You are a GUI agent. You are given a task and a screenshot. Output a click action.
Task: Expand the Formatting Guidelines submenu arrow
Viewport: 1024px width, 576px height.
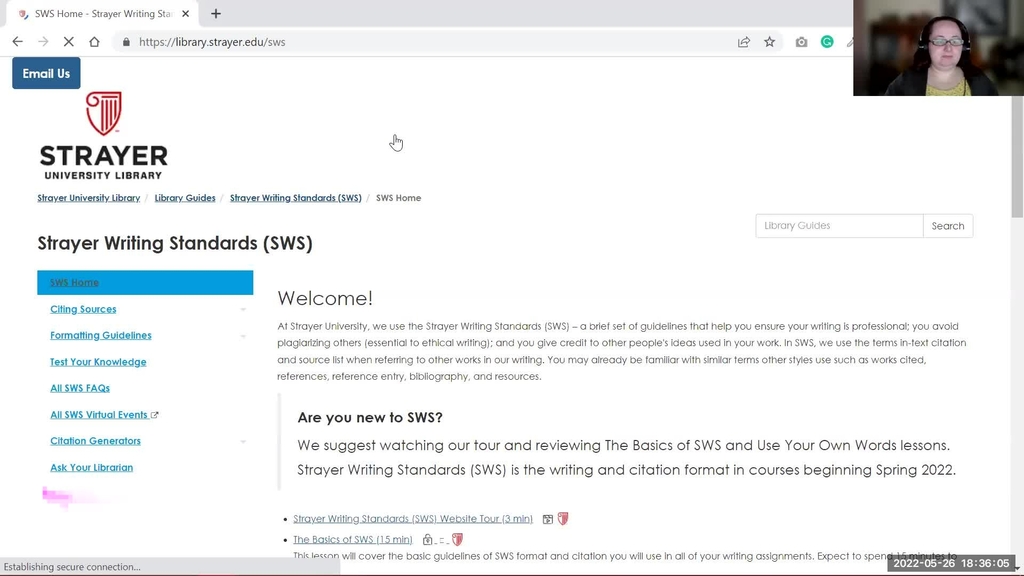click(x=243, y=336)
